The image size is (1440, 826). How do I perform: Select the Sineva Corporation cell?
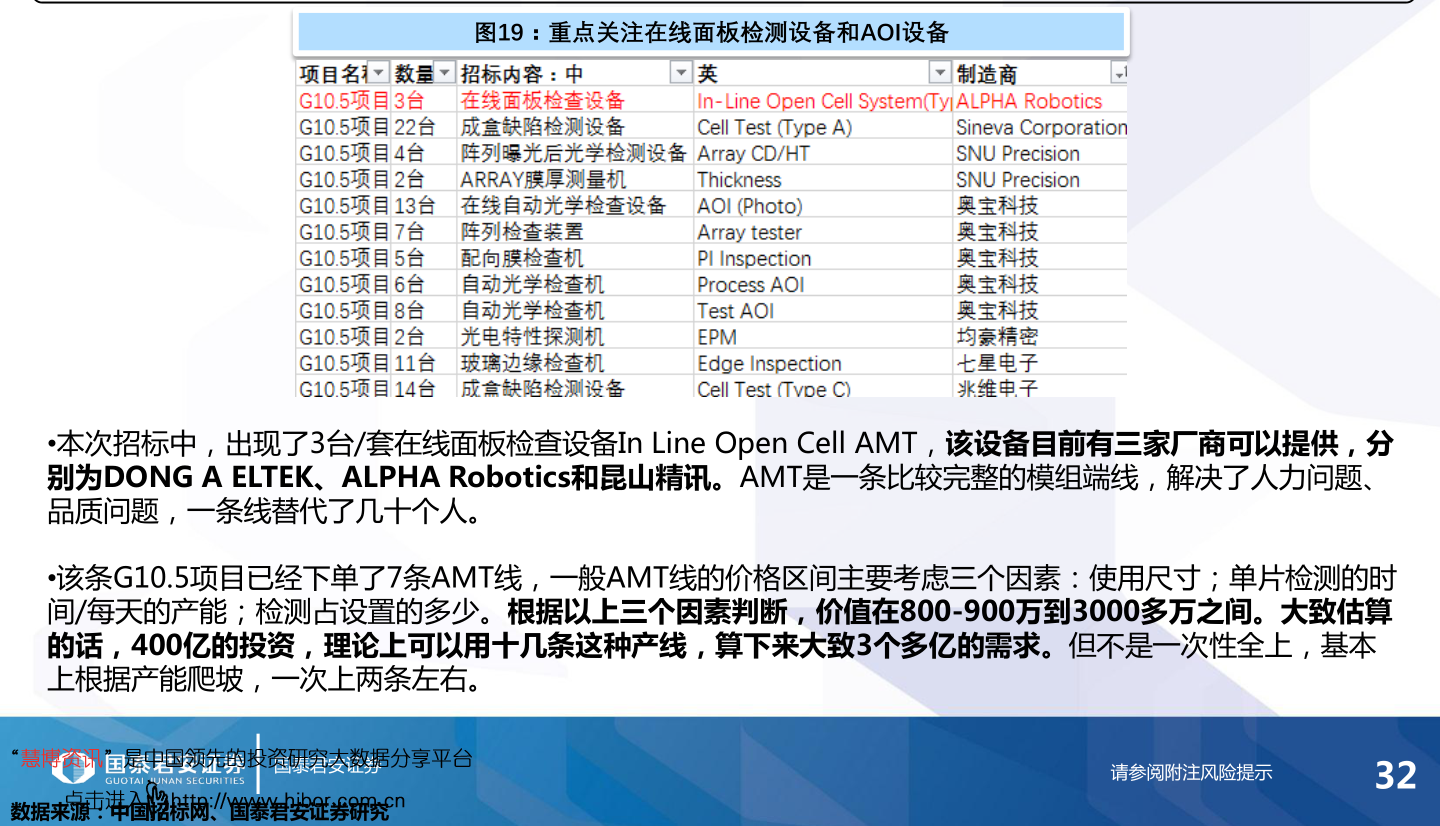click(x=1040, y=127)
